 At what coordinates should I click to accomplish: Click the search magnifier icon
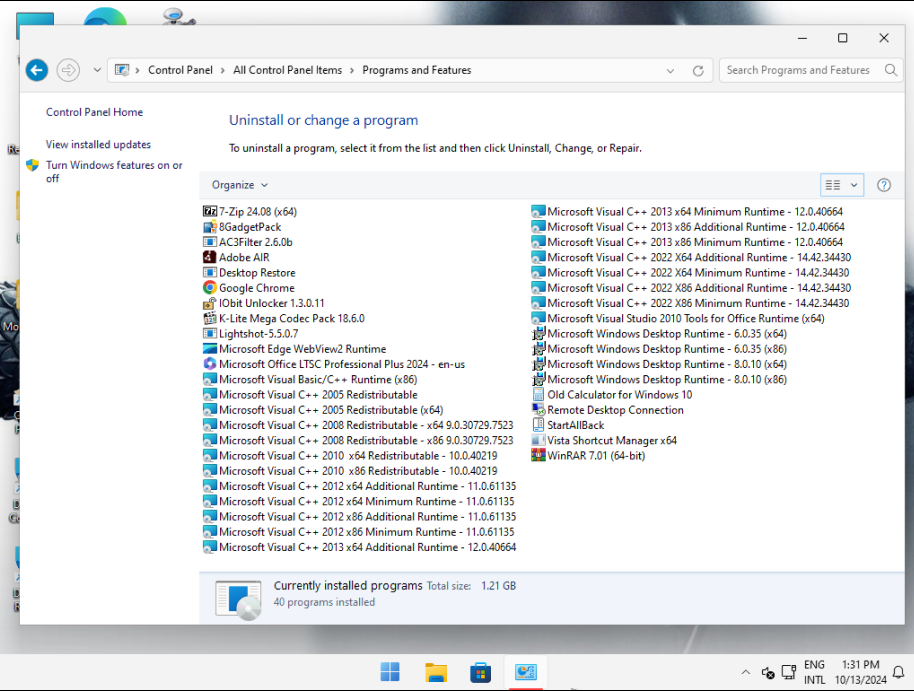click(x=891, y=70)
